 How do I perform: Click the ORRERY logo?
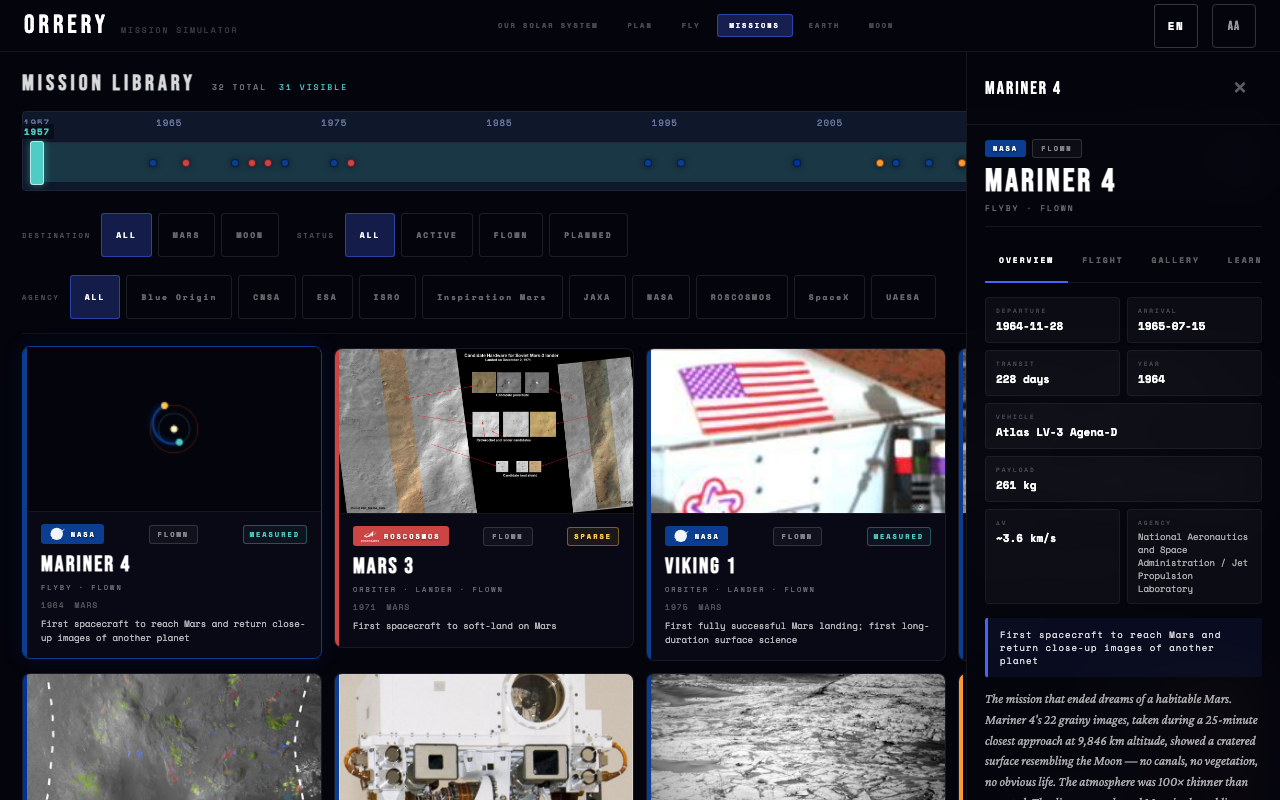pos(65,25)
